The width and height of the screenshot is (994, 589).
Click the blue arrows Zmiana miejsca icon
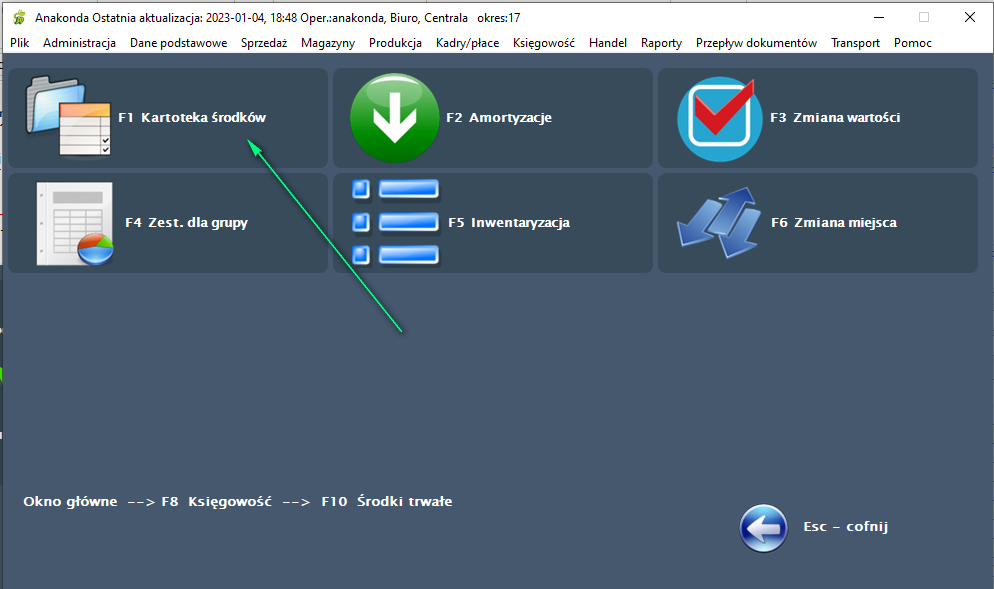pyautogui.click(x=718, y=222)
